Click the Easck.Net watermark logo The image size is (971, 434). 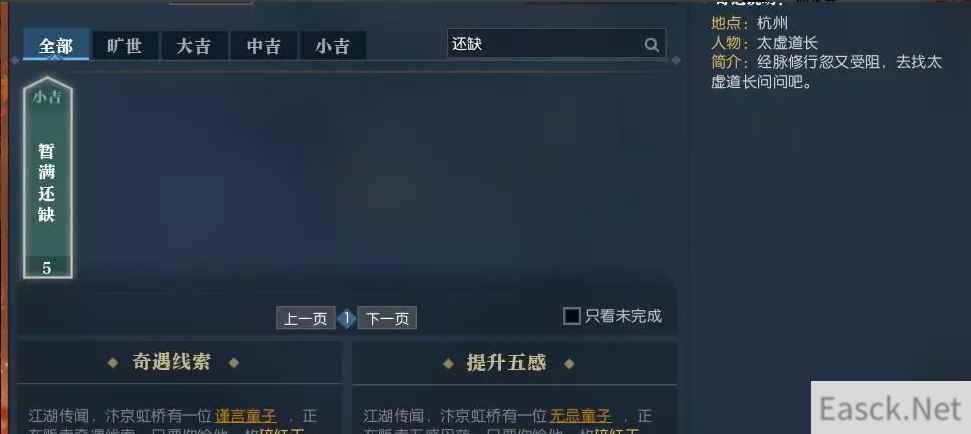tap(892, 409)
